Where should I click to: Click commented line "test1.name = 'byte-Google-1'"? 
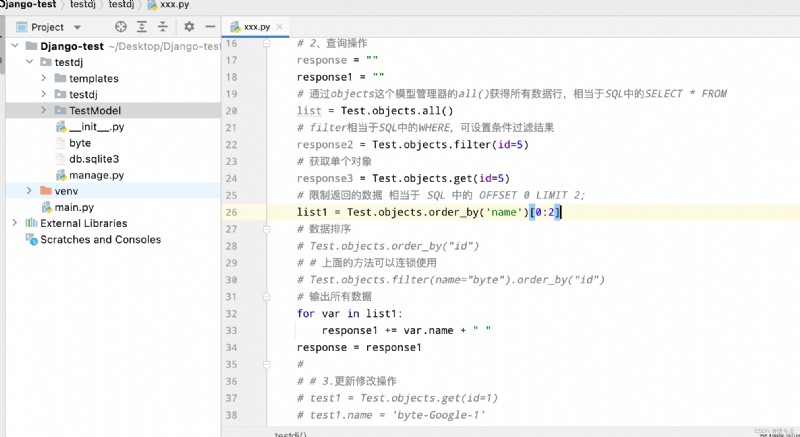[391, 415]
